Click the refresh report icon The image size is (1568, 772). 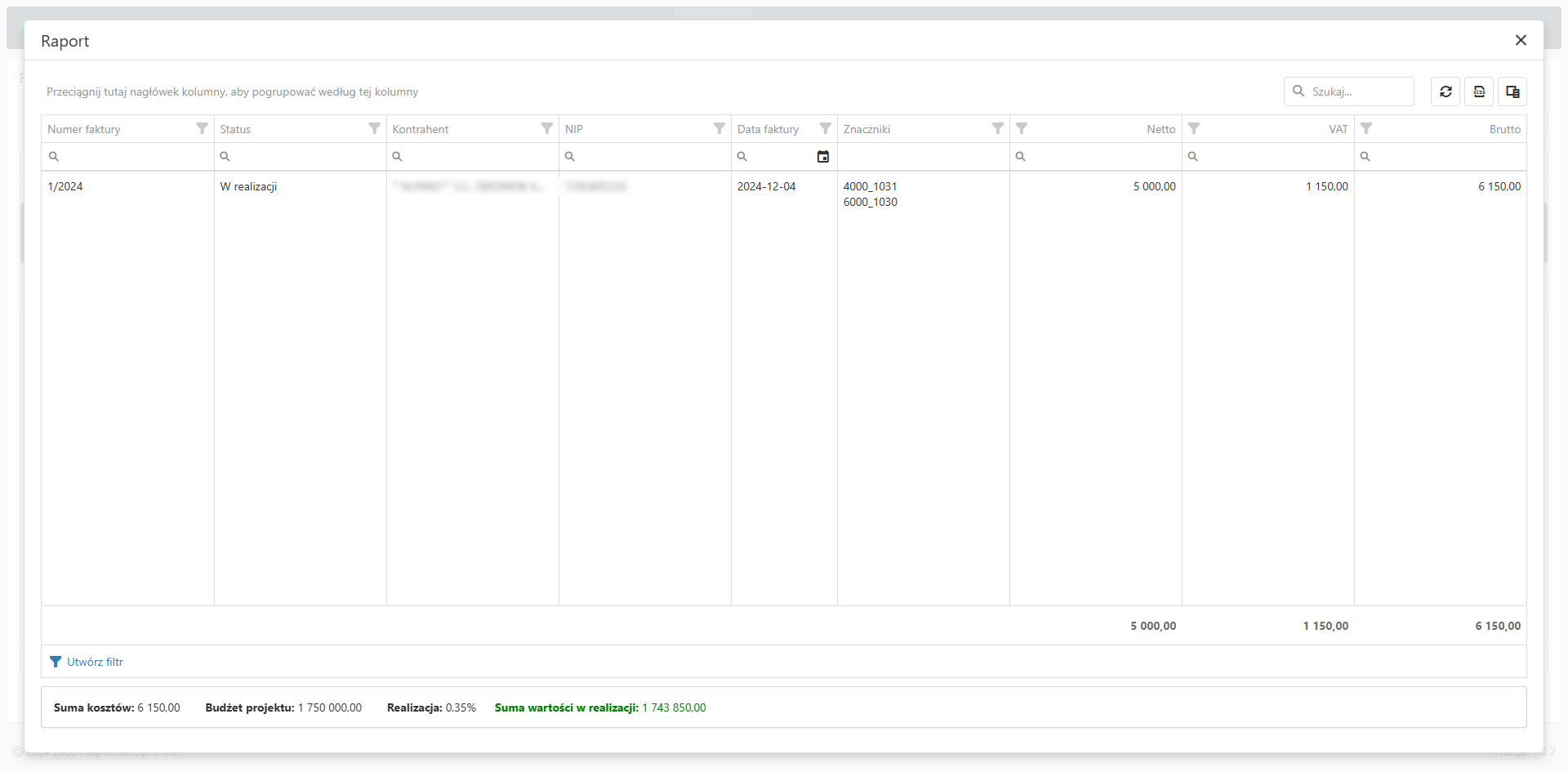pyautogui.click(x=1445, y=91)
